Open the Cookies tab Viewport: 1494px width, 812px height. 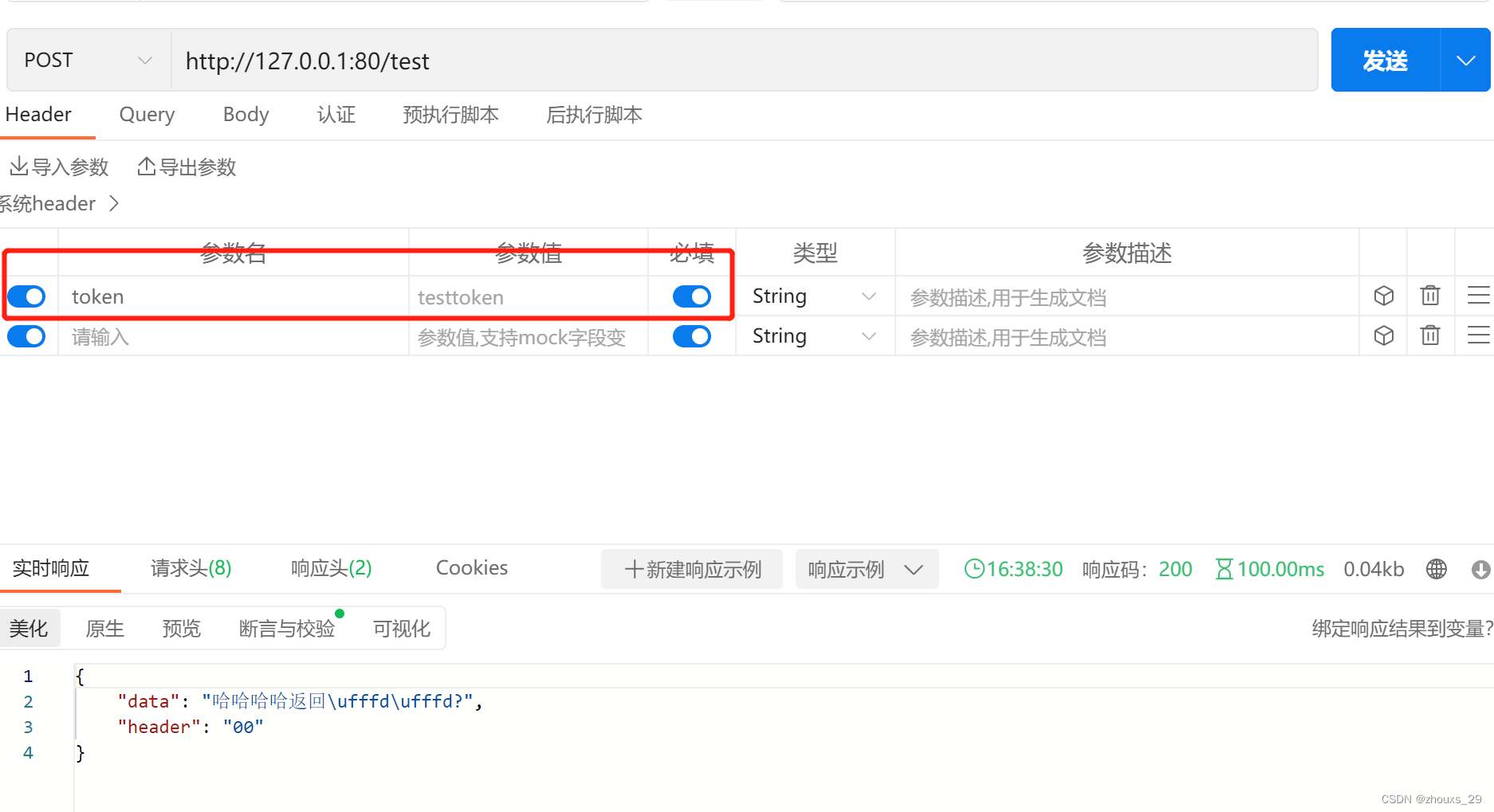coord(472,568)
